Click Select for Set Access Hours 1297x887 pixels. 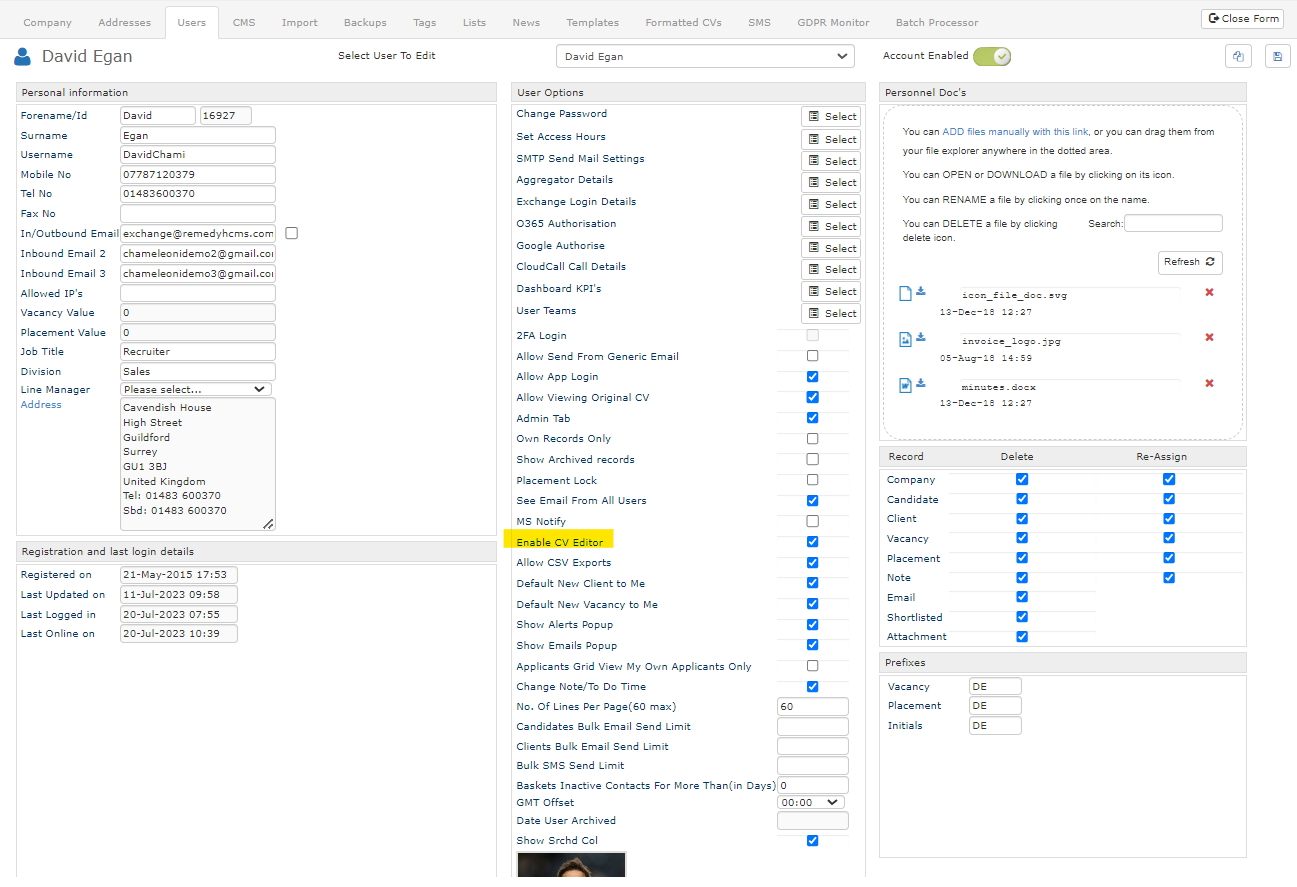(x=831, y=139)
